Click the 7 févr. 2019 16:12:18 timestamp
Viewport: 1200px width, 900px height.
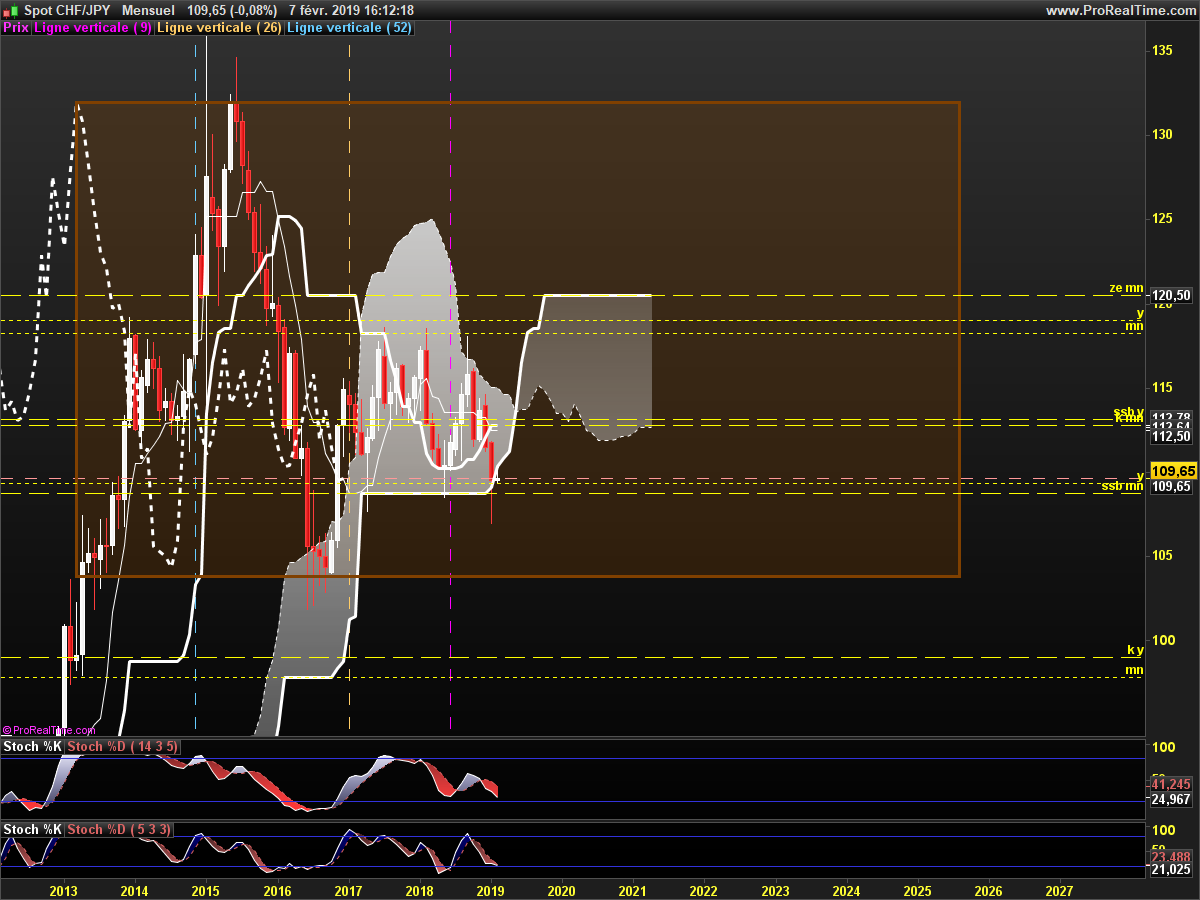tap(351, 10)
